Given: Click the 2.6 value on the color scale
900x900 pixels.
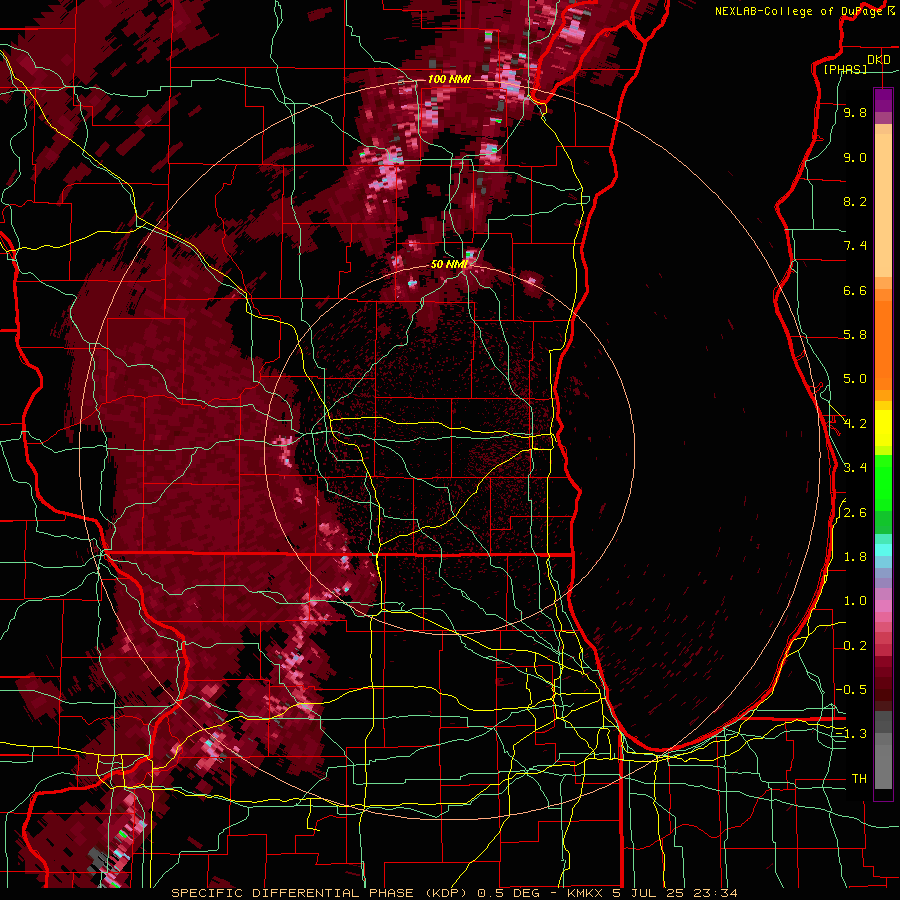Looking at the screenshot, I should pyautogui.click(x=855, y=513).
